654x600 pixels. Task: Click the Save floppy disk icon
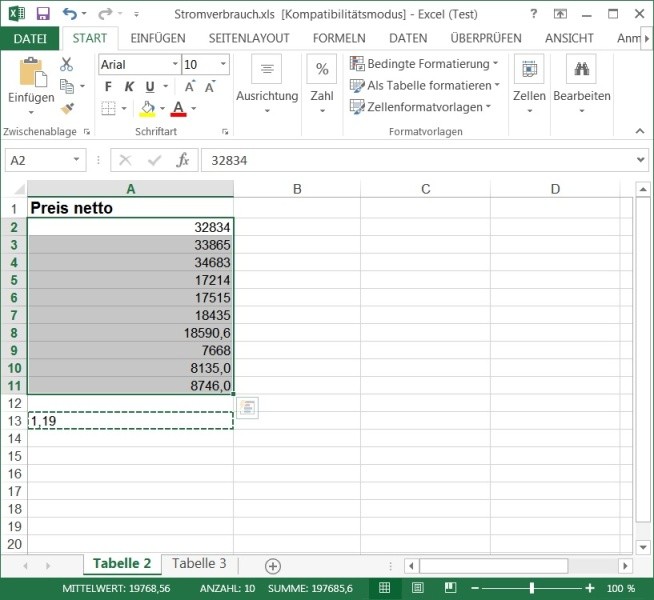(x=43, y=14)
